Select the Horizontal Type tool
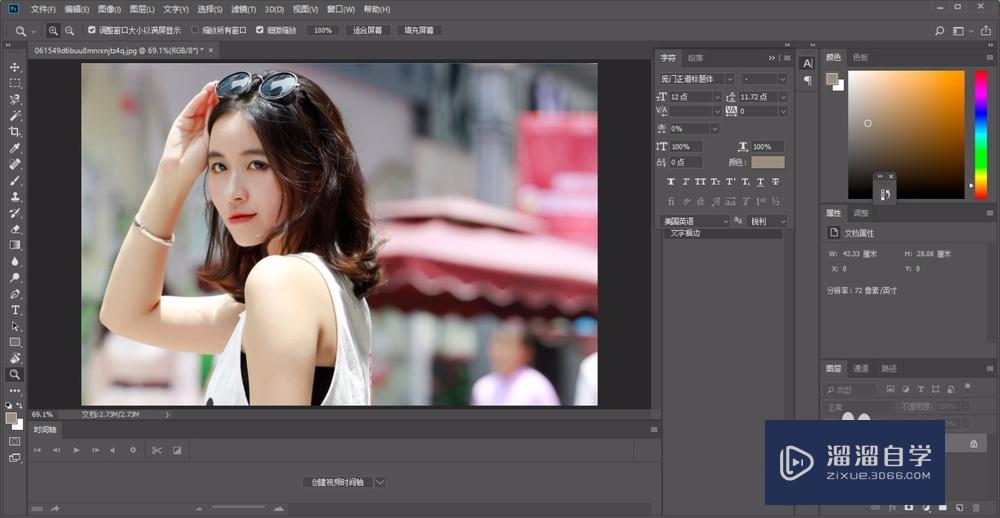 pos(15,310)
